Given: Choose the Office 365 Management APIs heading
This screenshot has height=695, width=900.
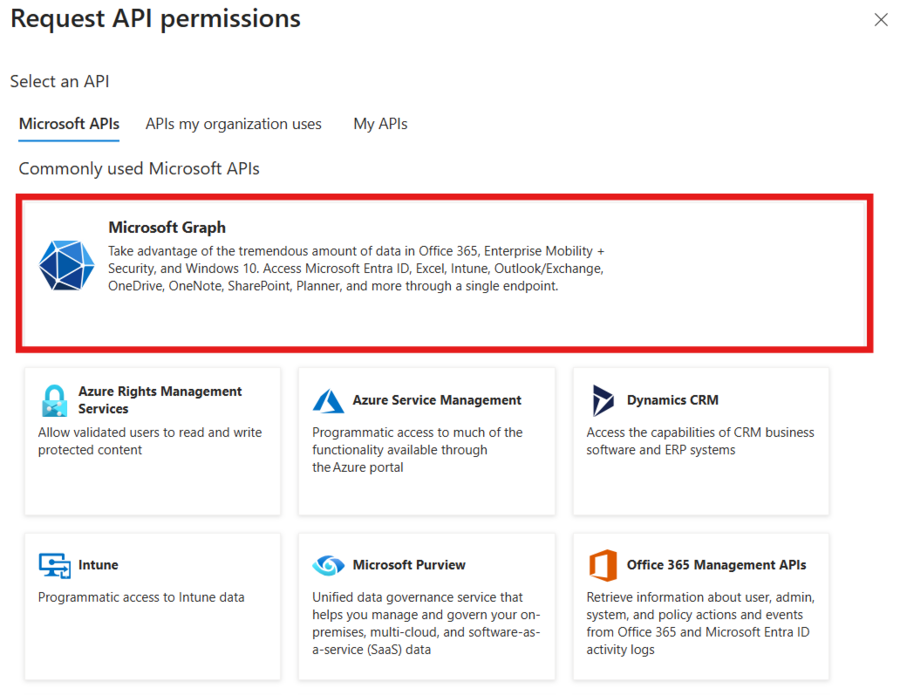Looking at the screenshot, I should (716, 565).
